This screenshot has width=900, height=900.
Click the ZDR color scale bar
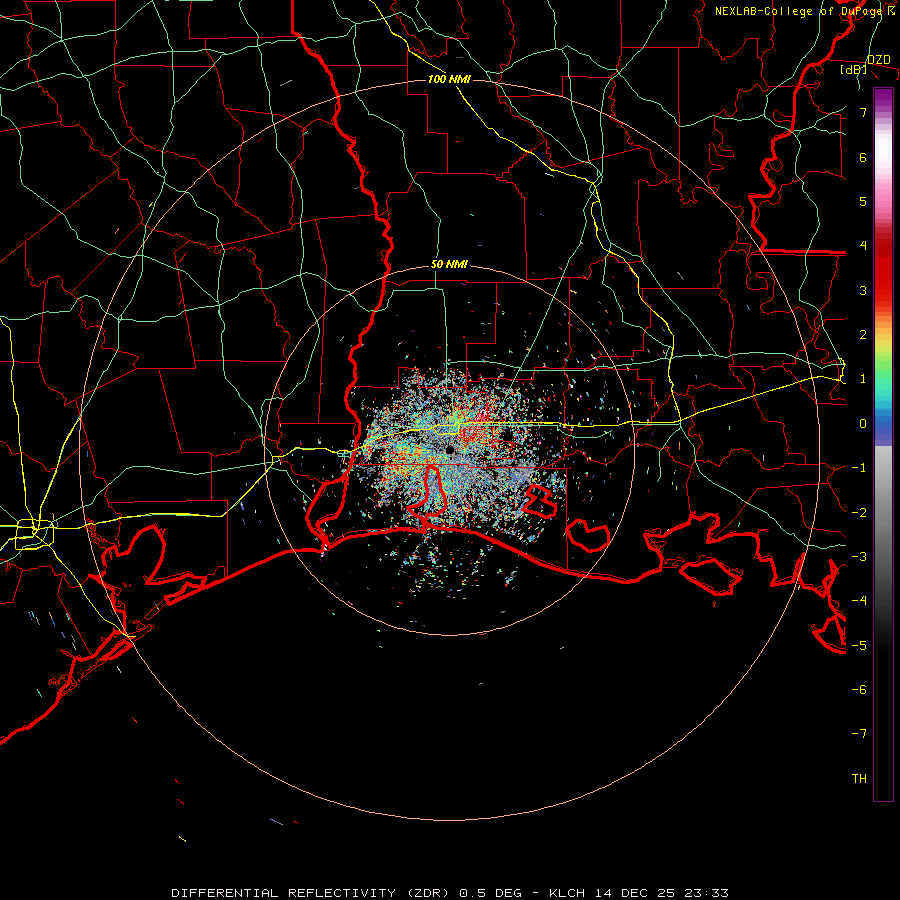[x=883, y=444]
